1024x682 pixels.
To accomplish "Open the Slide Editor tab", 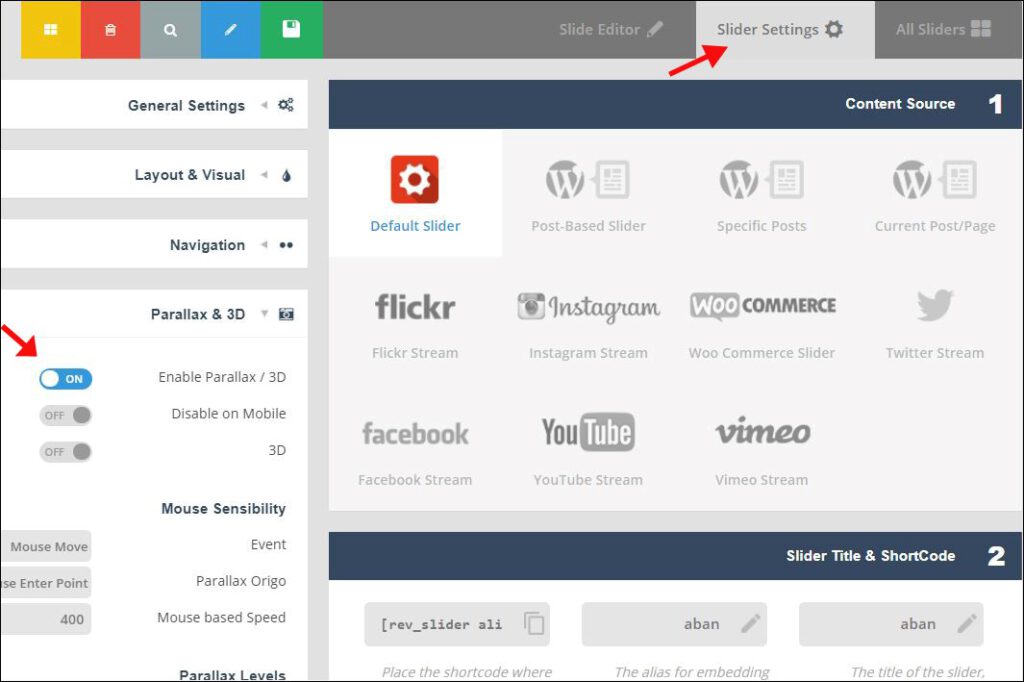I will click(611, 29).
